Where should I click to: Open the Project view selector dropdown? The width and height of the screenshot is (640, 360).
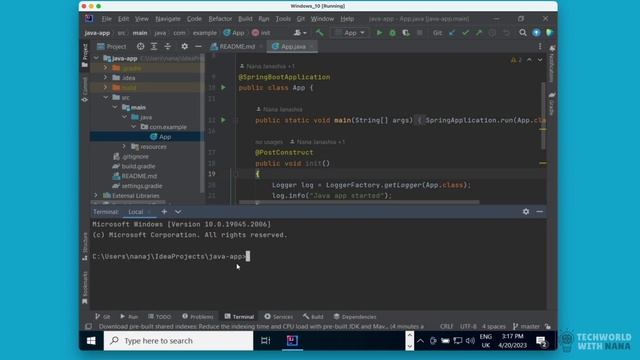[x=112, y=47]
